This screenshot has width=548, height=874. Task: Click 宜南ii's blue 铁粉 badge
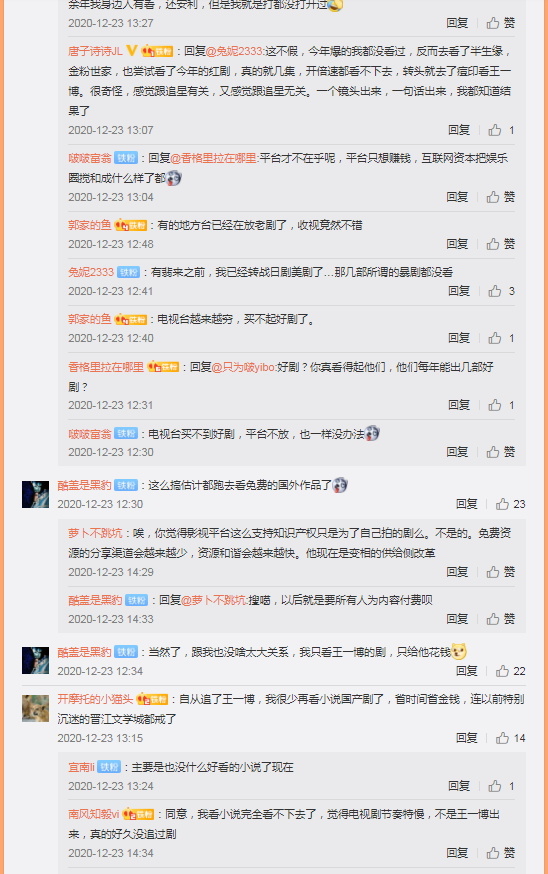(109, 768)
